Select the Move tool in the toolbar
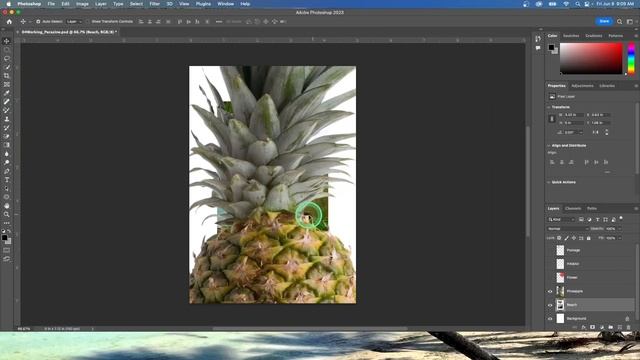640x360 pixels. coord(7,41)
